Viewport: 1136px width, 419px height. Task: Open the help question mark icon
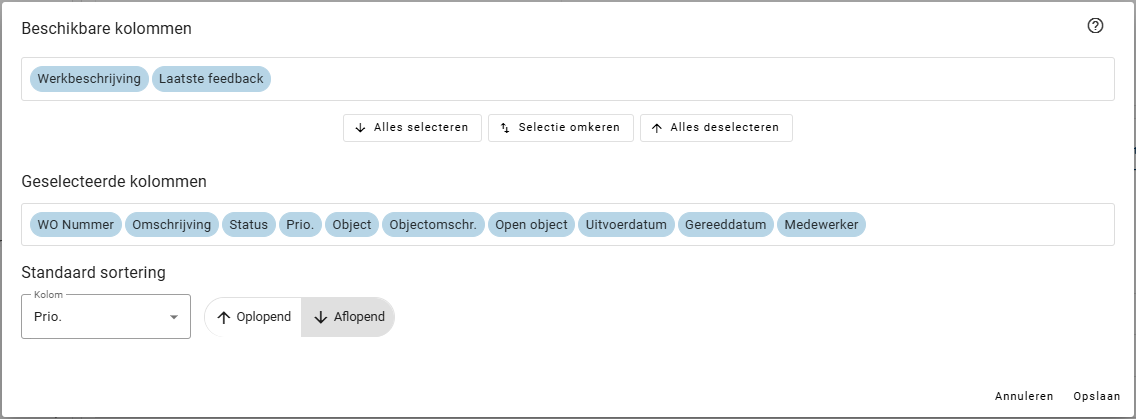pyautogui.click(x=1095, y=26)
